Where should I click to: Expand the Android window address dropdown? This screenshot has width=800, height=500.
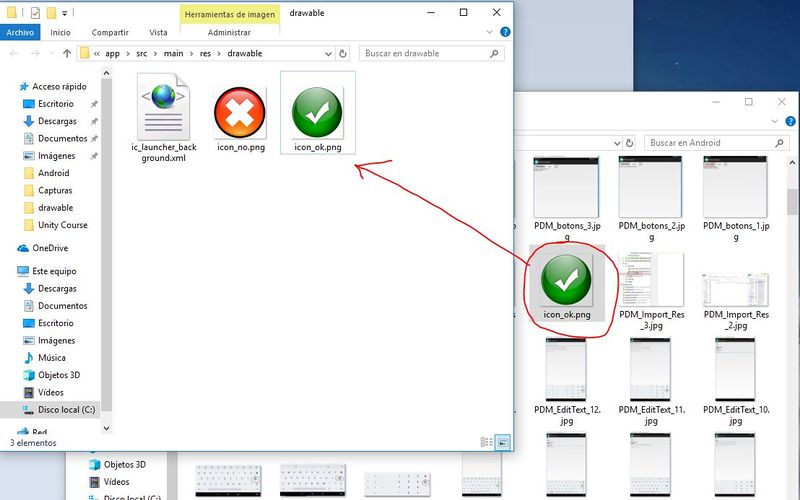tap(617, 143)
